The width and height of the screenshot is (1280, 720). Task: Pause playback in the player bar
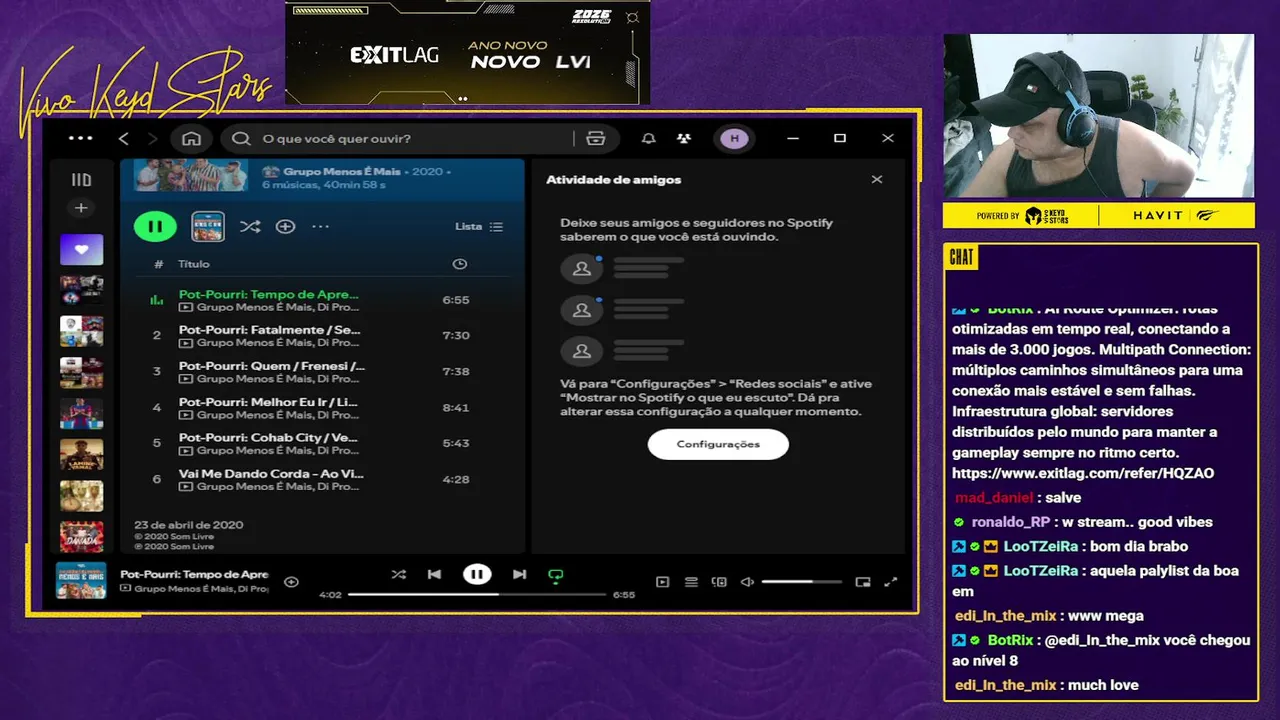coord(477,574)
